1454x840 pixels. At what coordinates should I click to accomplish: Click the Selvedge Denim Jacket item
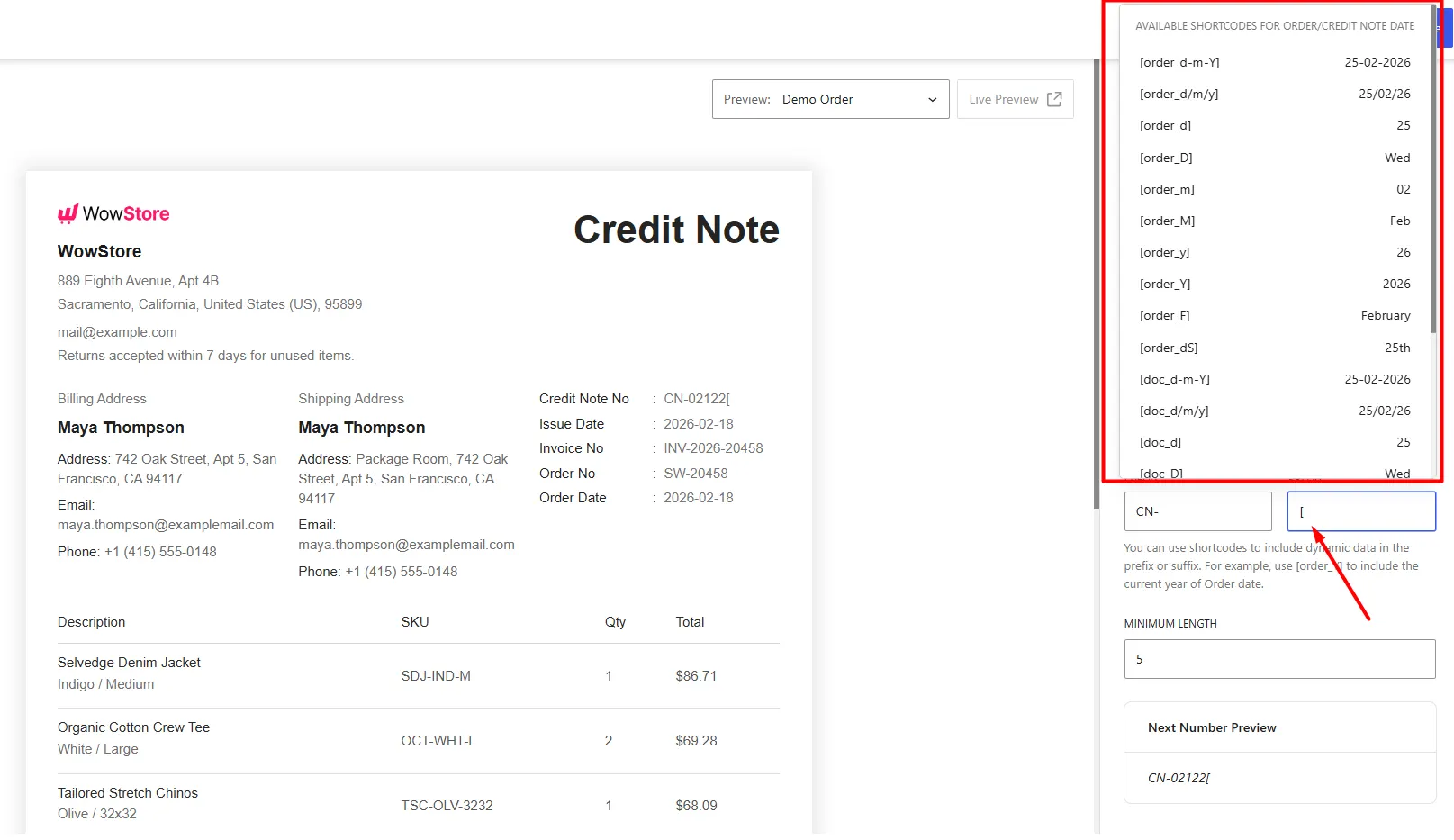129,663
